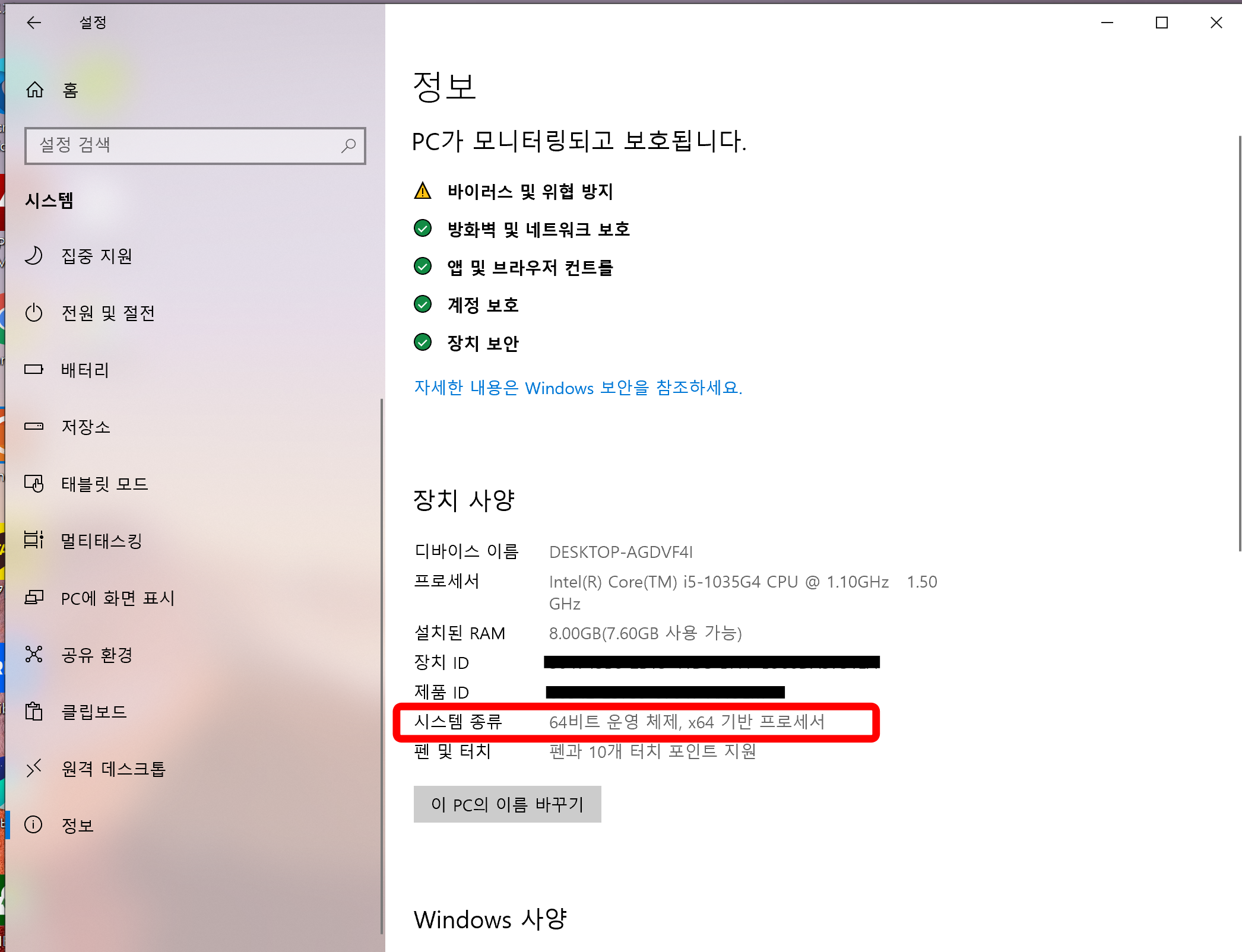Screen dimensions: 1242x952
Task: Open the Windows 보안 details link
Action: click(578, 388)
